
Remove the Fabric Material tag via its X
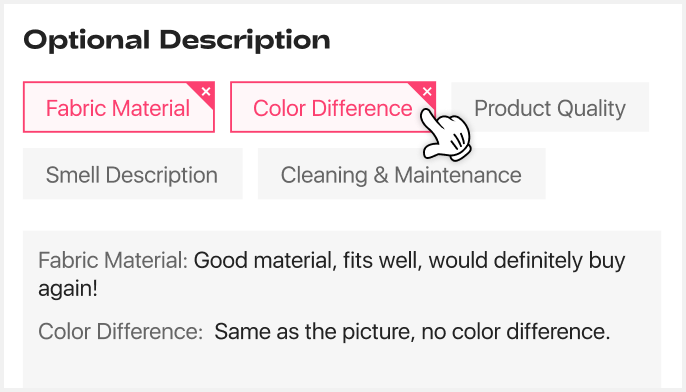[206, 91]
